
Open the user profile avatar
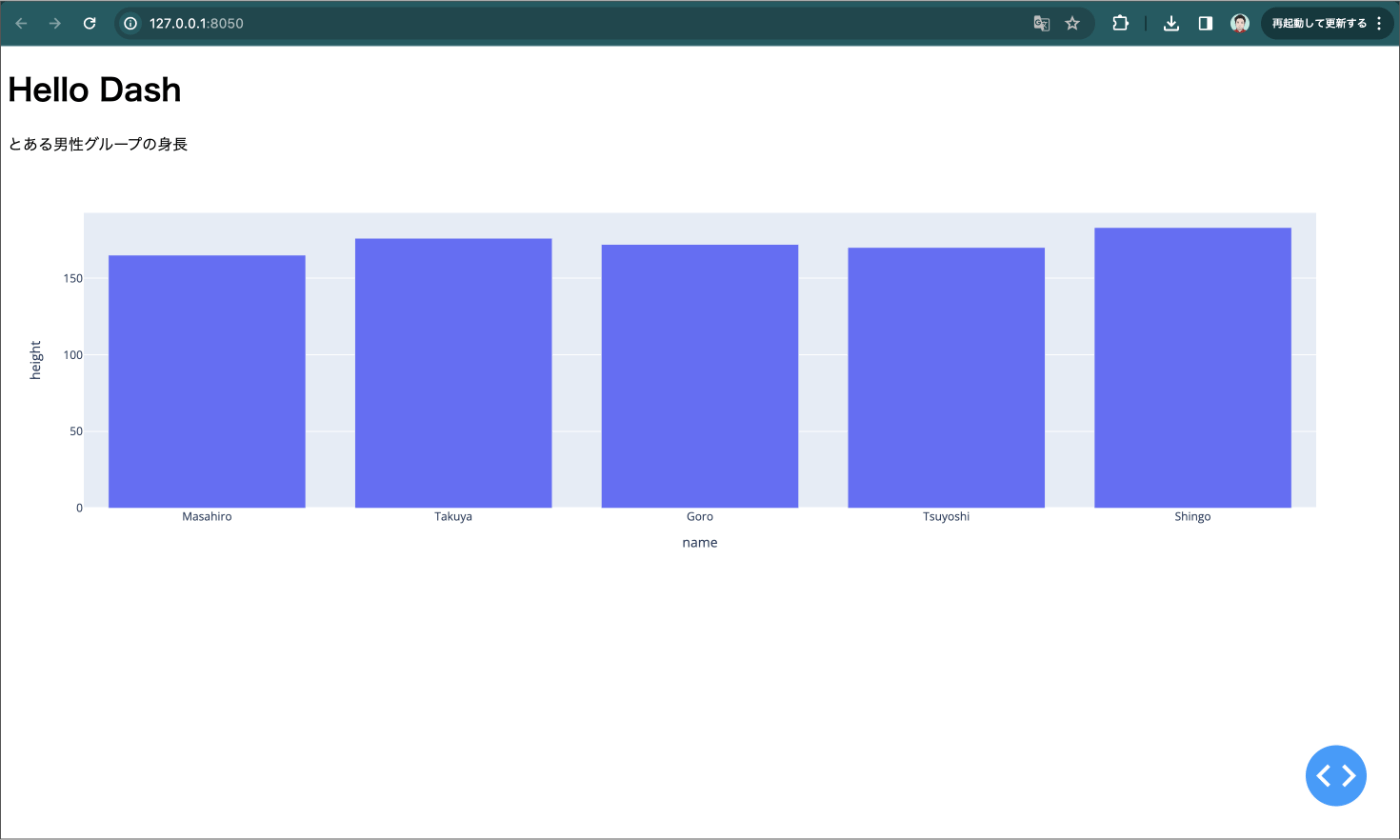pos(1240,23)
